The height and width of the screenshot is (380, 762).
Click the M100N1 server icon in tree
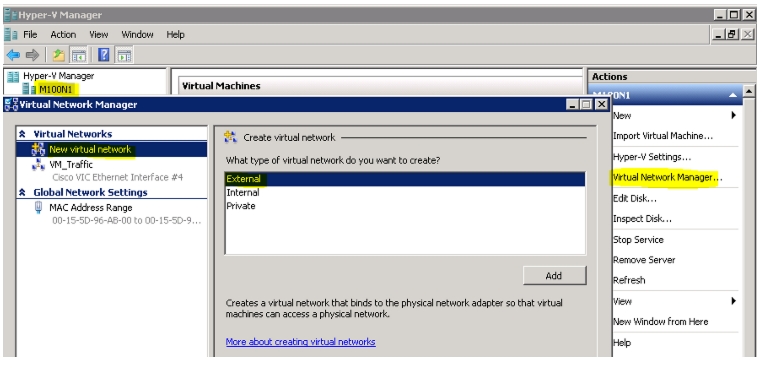point(29,89)
